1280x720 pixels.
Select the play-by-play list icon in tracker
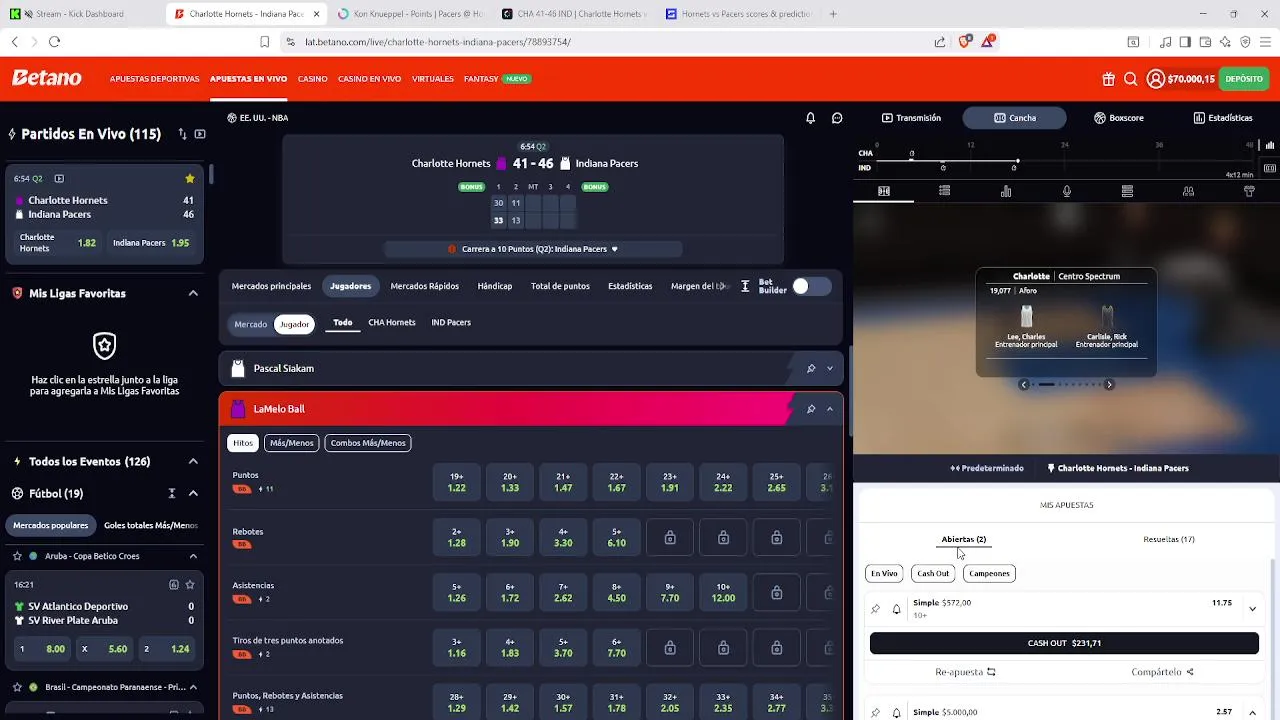point(944,191)
